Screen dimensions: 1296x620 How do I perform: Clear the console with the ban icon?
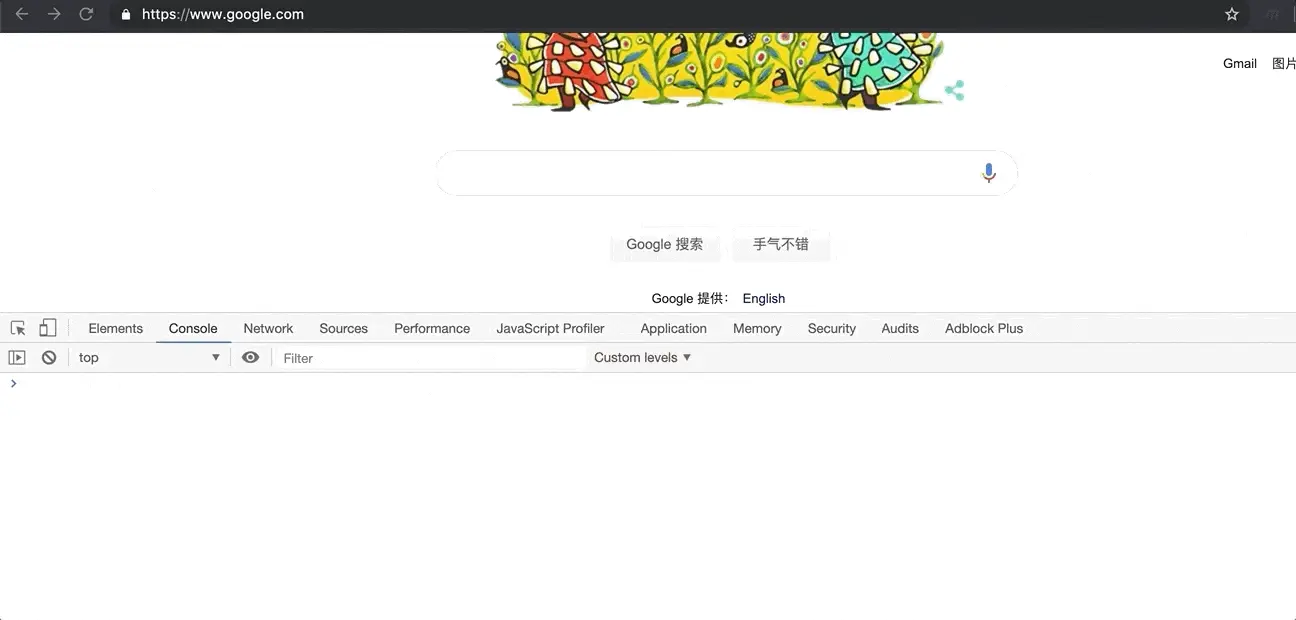49,357
